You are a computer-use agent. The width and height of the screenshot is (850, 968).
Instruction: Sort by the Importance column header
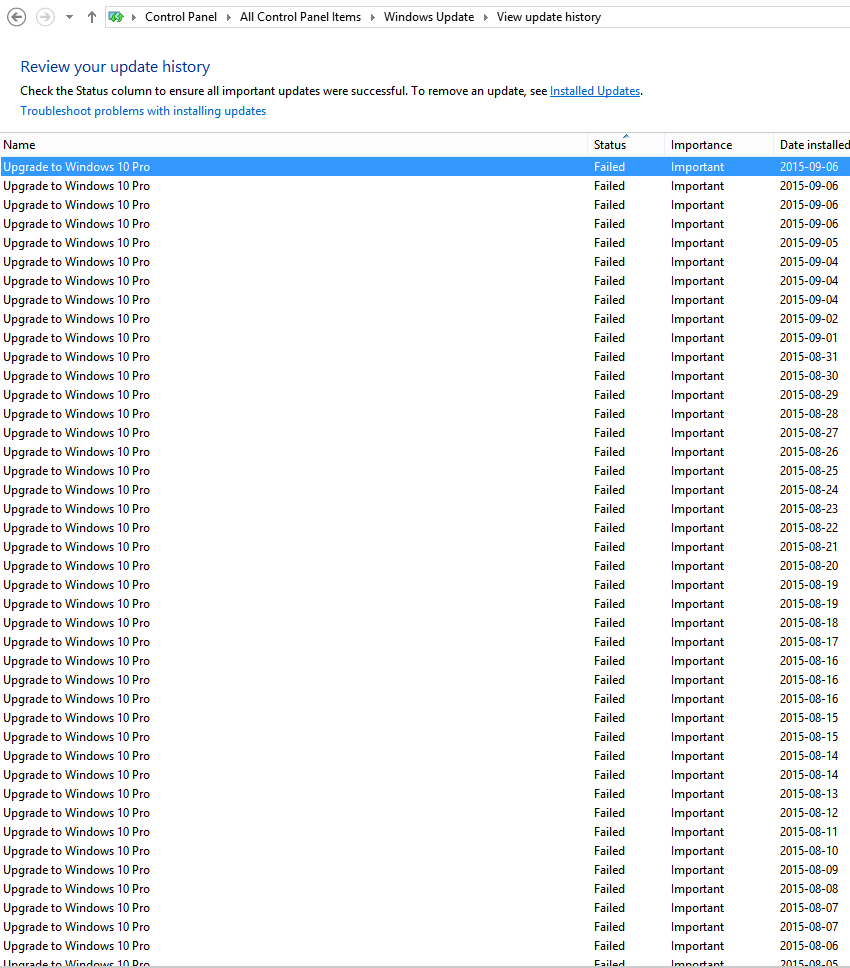click(x=719, y=145)
